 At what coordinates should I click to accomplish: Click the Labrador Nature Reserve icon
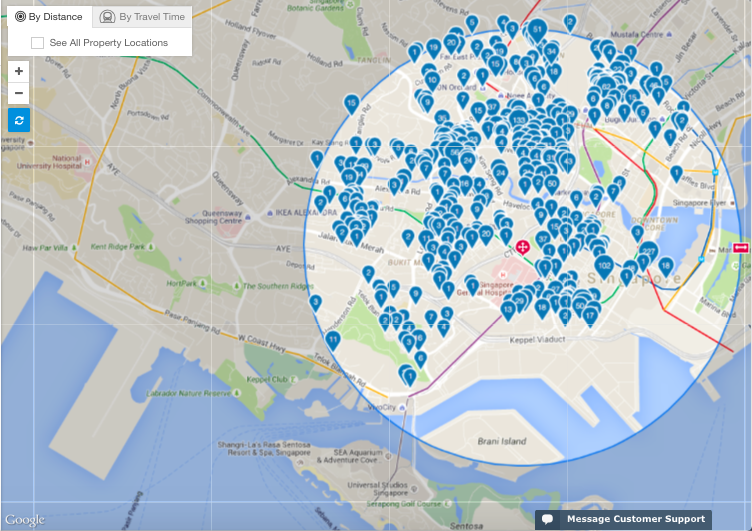[236, 393]
